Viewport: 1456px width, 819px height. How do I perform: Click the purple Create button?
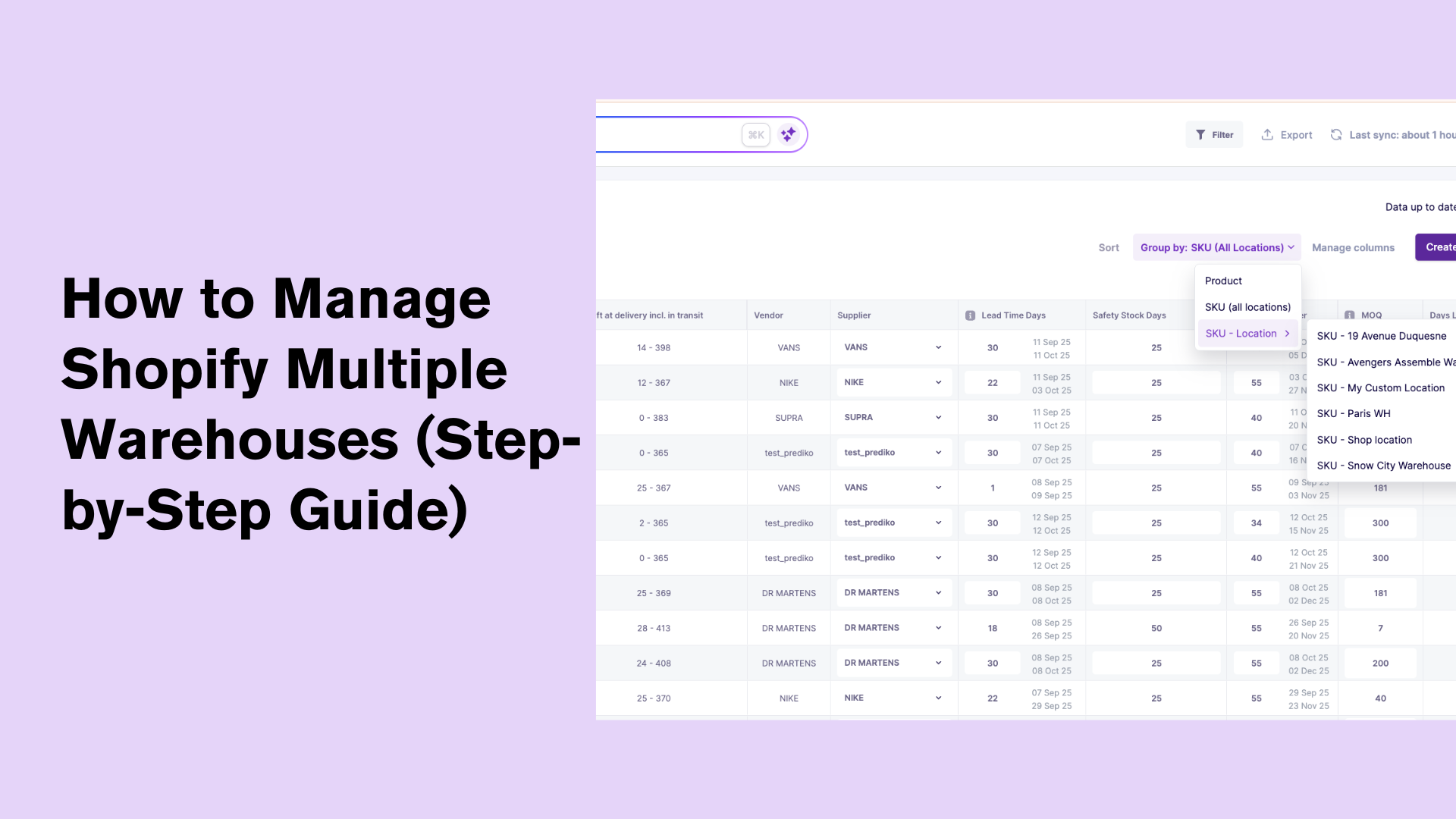(1438, 247)
